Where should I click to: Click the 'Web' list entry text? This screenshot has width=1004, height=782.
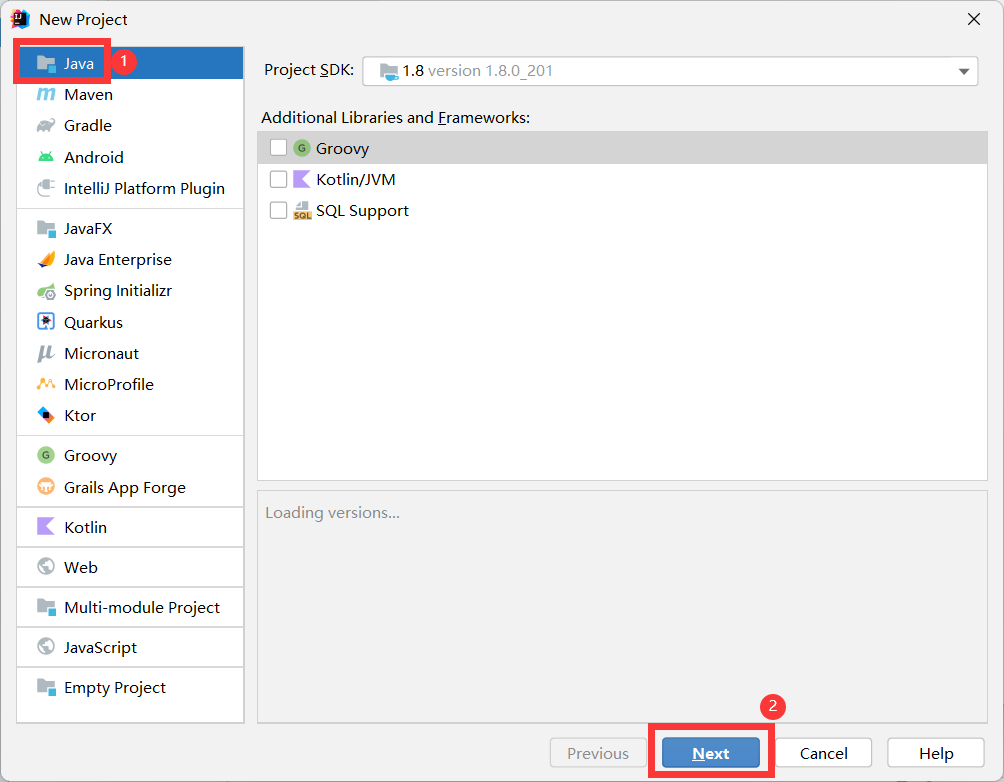[81, 567]
